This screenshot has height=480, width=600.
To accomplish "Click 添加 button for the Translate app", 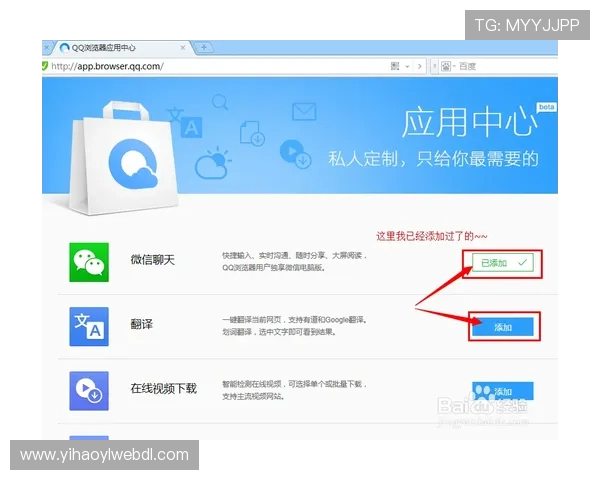I will [502, 327].
